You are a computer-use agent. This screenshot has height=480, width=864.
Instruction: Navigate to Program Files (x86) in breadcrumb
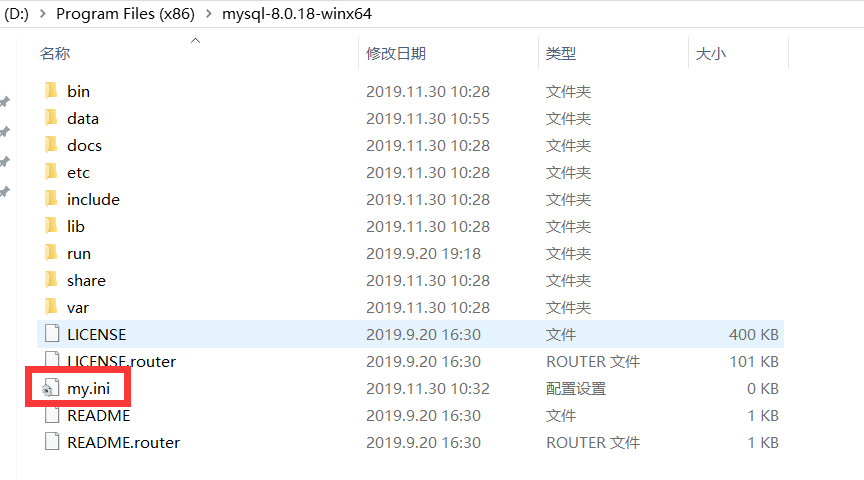click(x=126, y=14)
